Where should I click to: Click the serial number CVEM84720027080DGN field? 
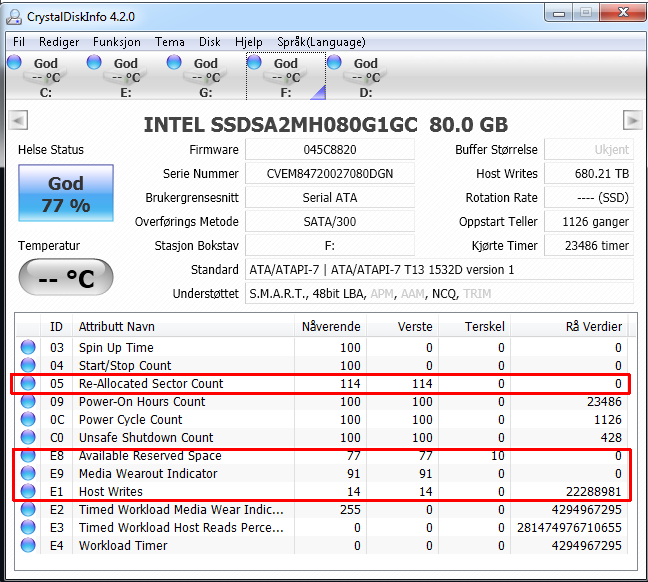330,173
